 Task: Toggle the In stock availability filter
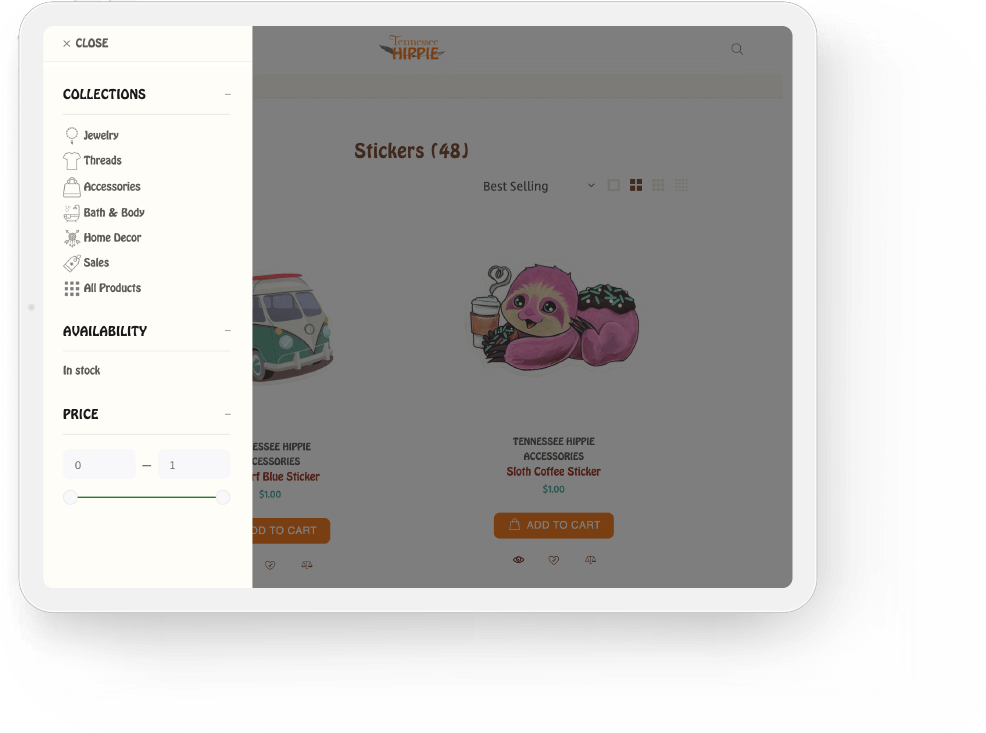coord(81,370)
